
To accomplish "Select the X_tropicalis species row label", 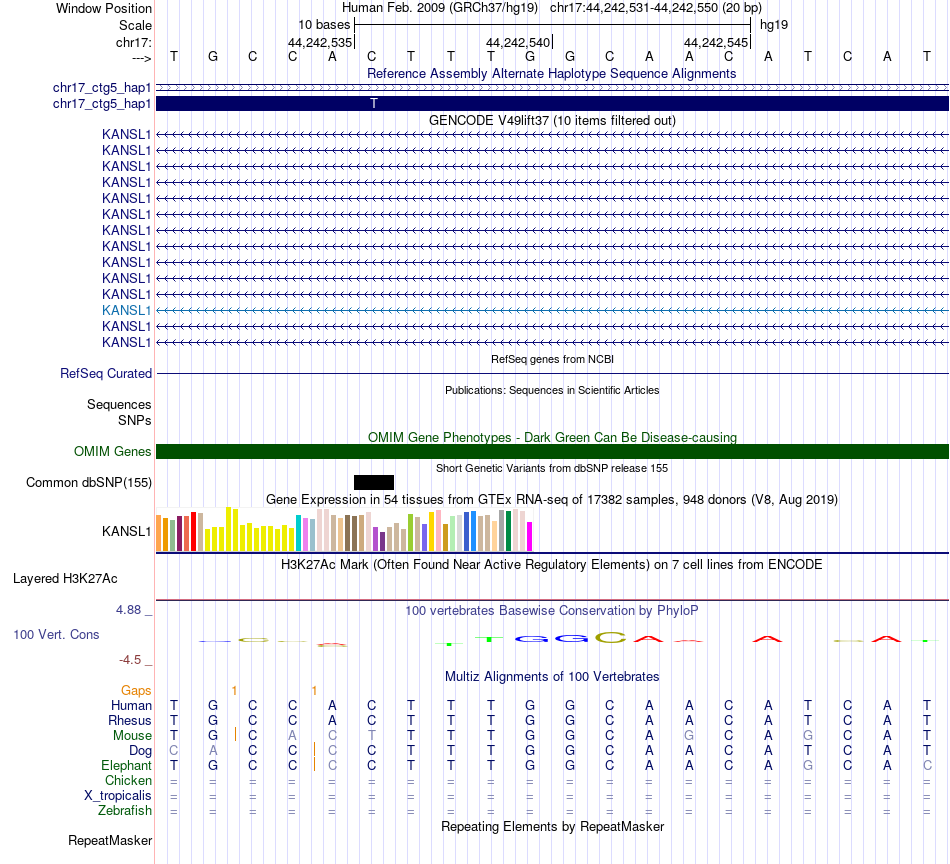I will pos(118,796).
